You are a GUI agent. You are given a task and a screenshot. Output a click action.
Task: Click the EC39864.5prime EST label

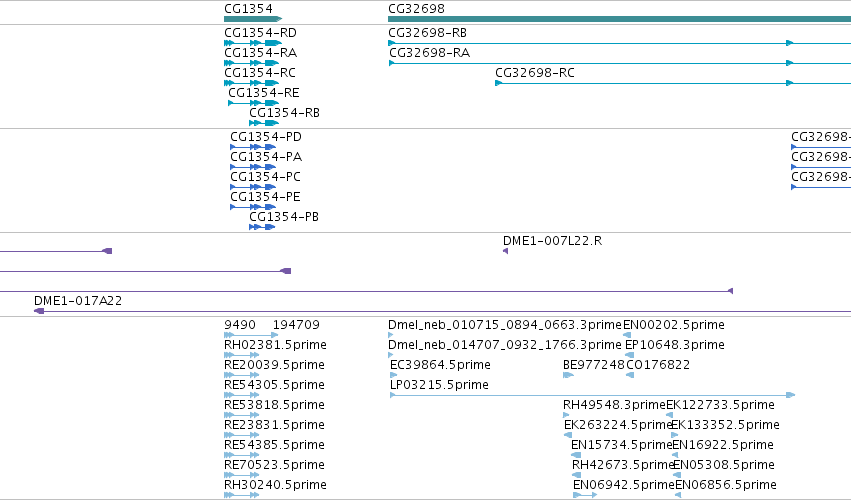[440, 365]
